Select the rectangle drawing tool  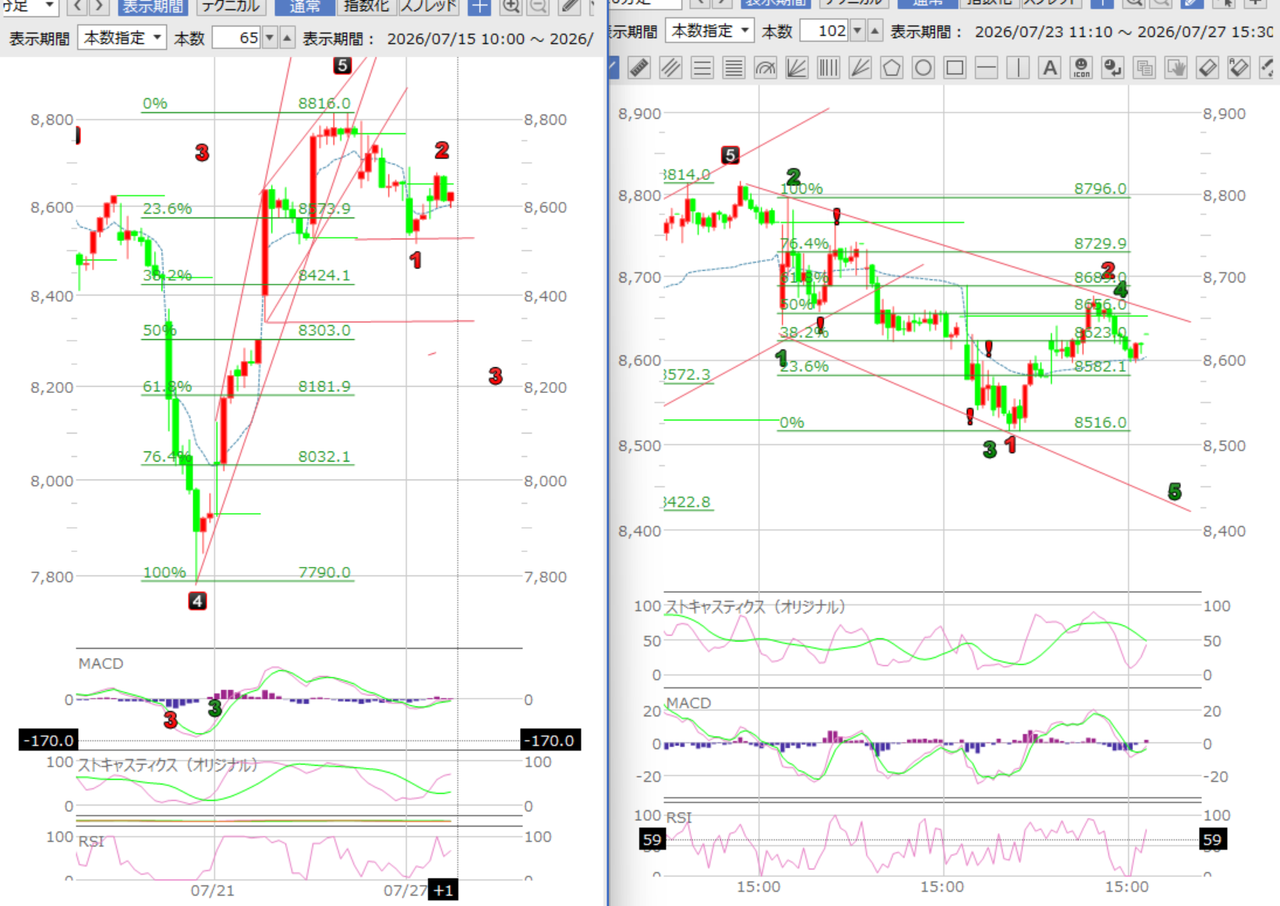pyautogui.click(x=954, y=68)
